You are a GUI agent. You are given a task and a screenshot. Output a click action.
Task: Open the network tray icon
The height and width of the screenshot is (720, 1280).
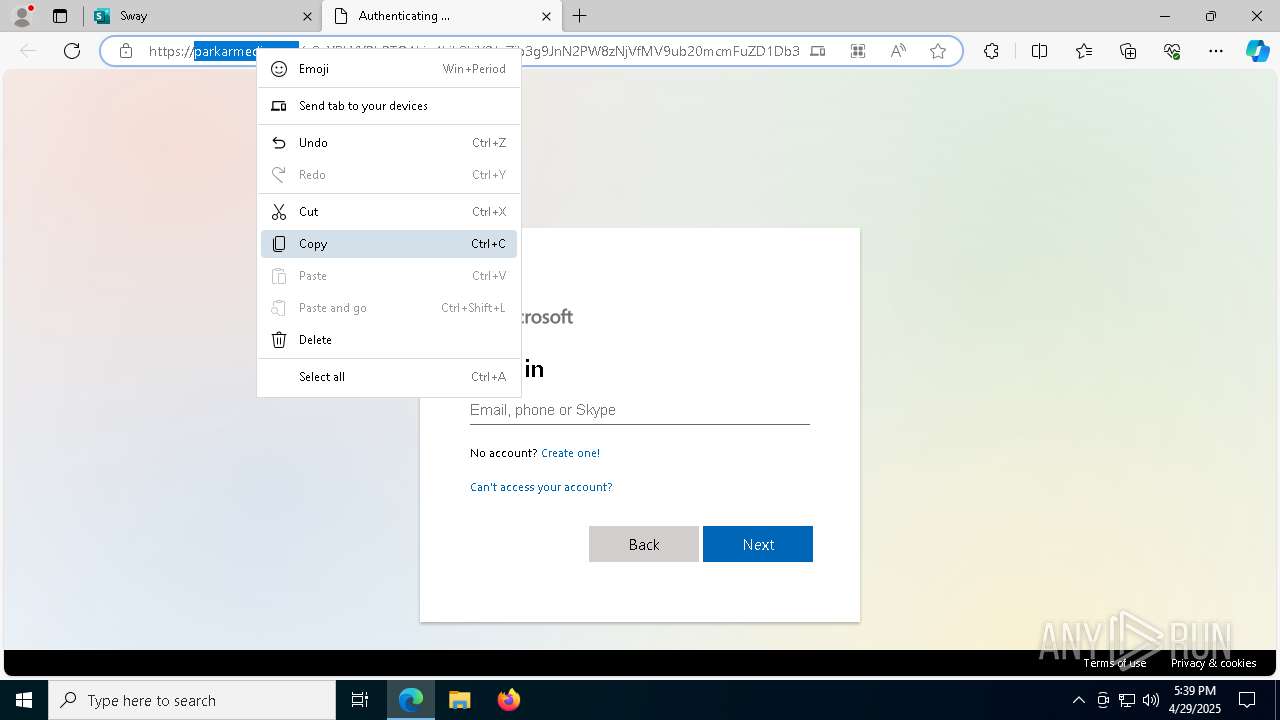(x=1127, y=700)
